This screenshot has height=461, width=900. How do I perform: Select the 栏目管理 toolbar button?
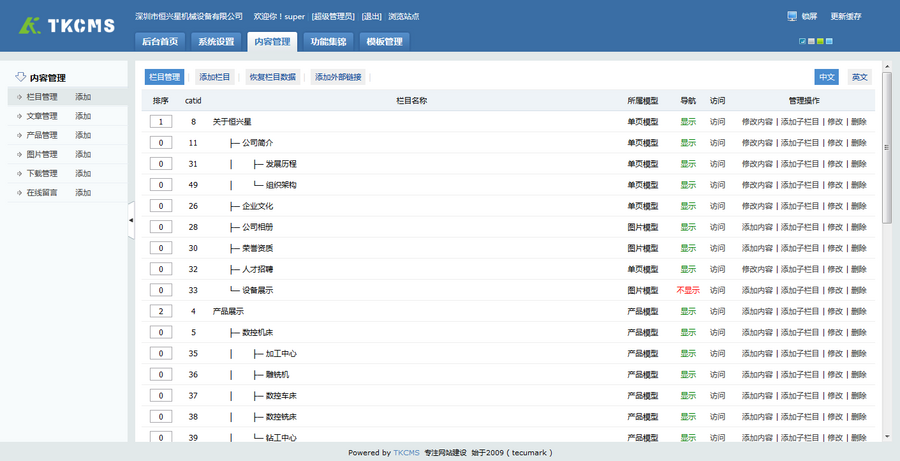point(165,77)
